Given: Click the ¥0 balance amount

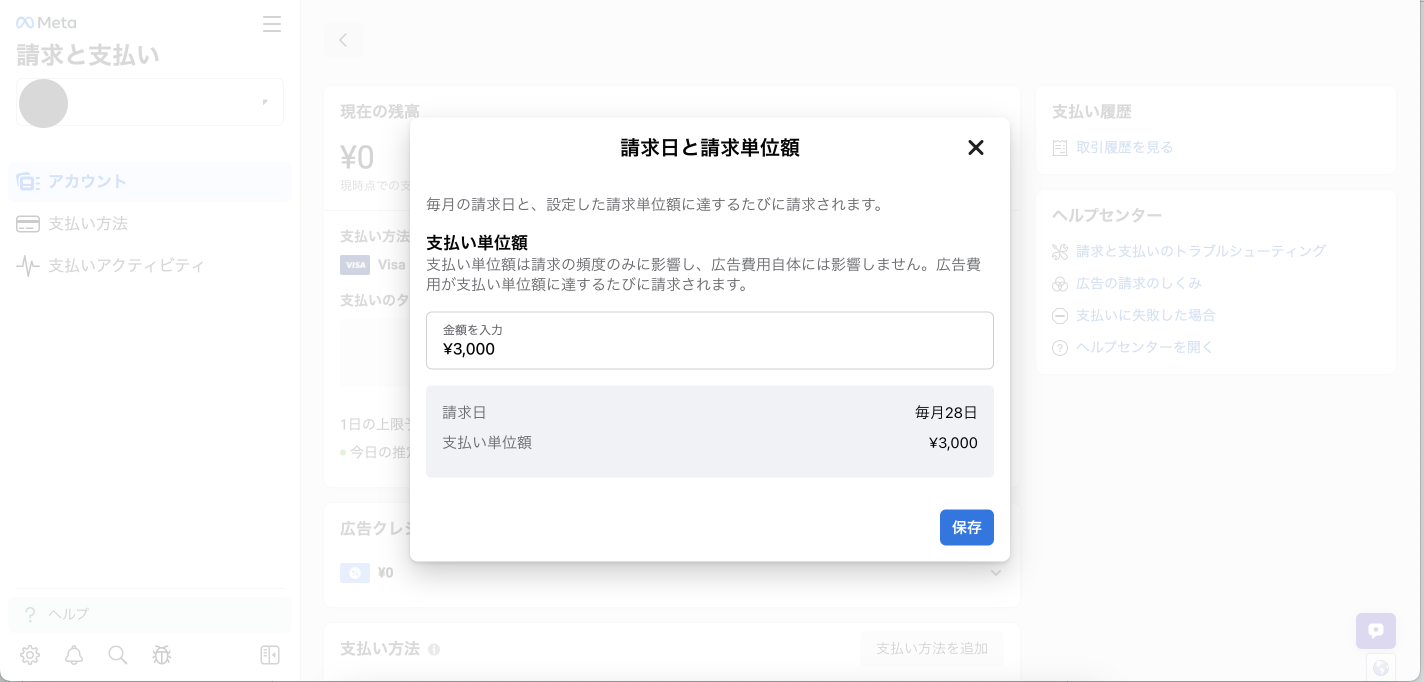Looking at the screenshot, I should [x=357, y=157].
